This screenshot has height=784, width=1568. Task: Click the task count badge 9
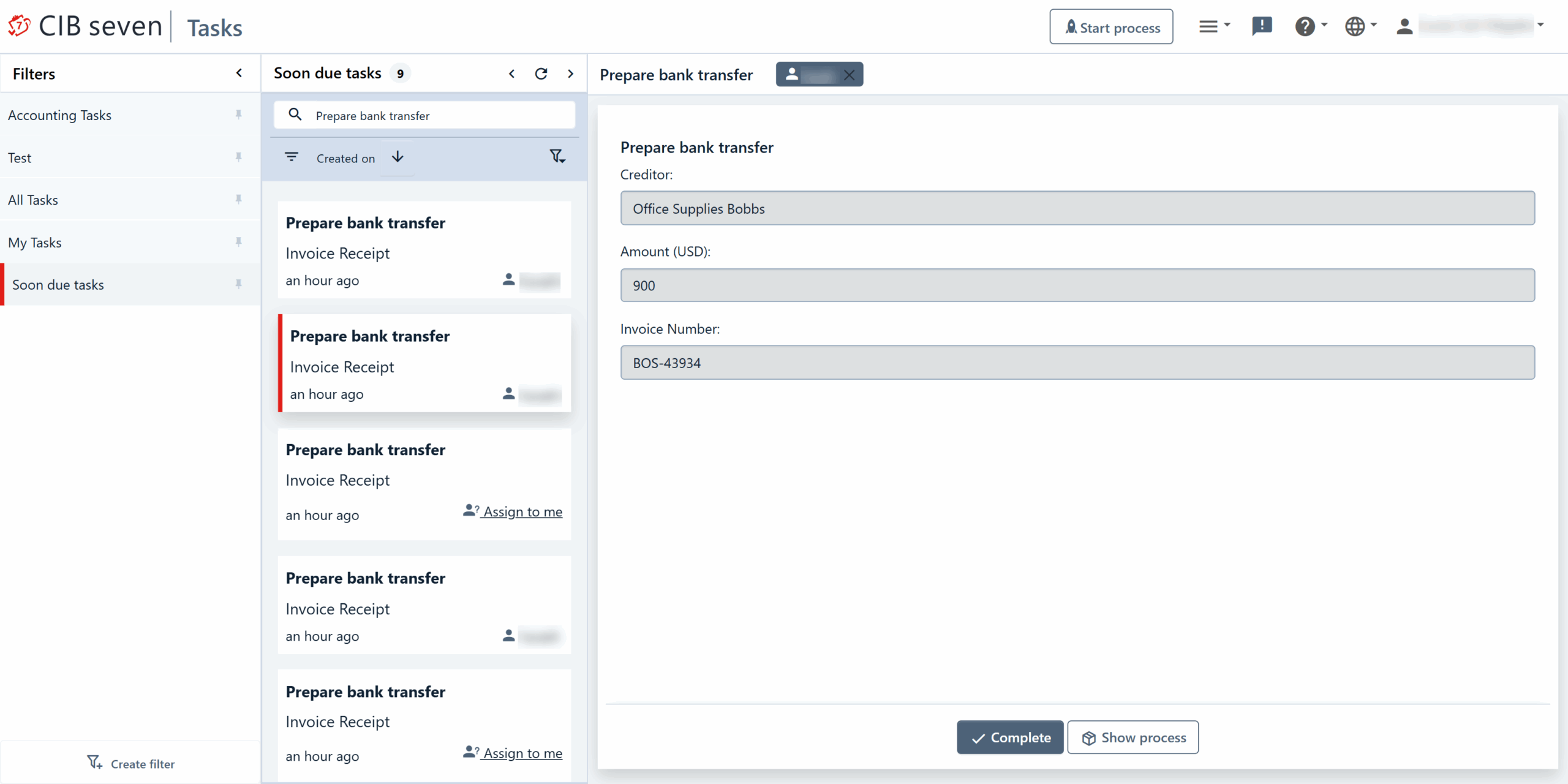point(400,73)
